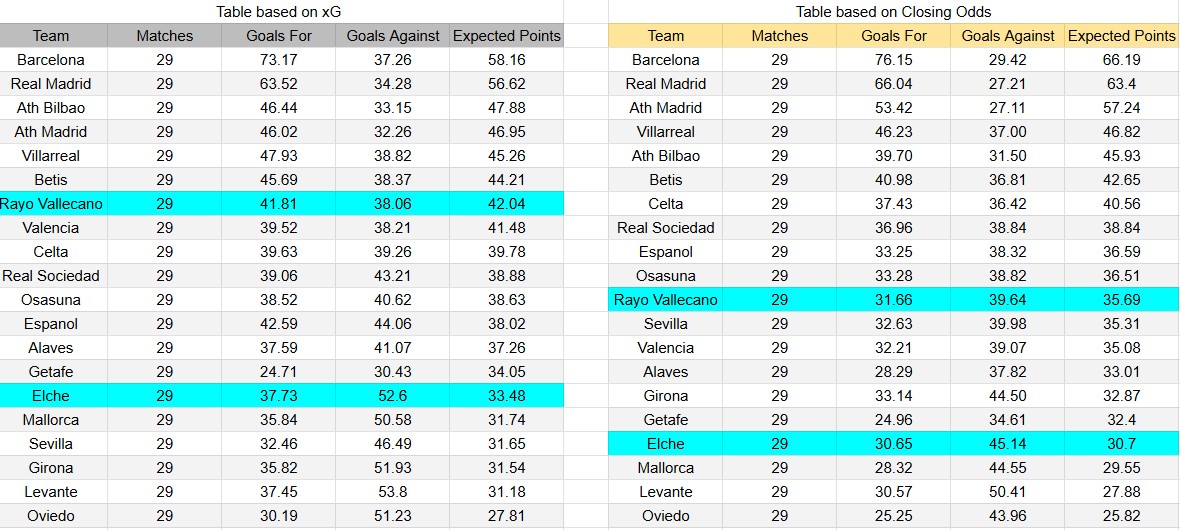This screenshot has height=530, width=1180.
Task: Click Goals Against header in the xG table
Action: [x=393, y=36]
